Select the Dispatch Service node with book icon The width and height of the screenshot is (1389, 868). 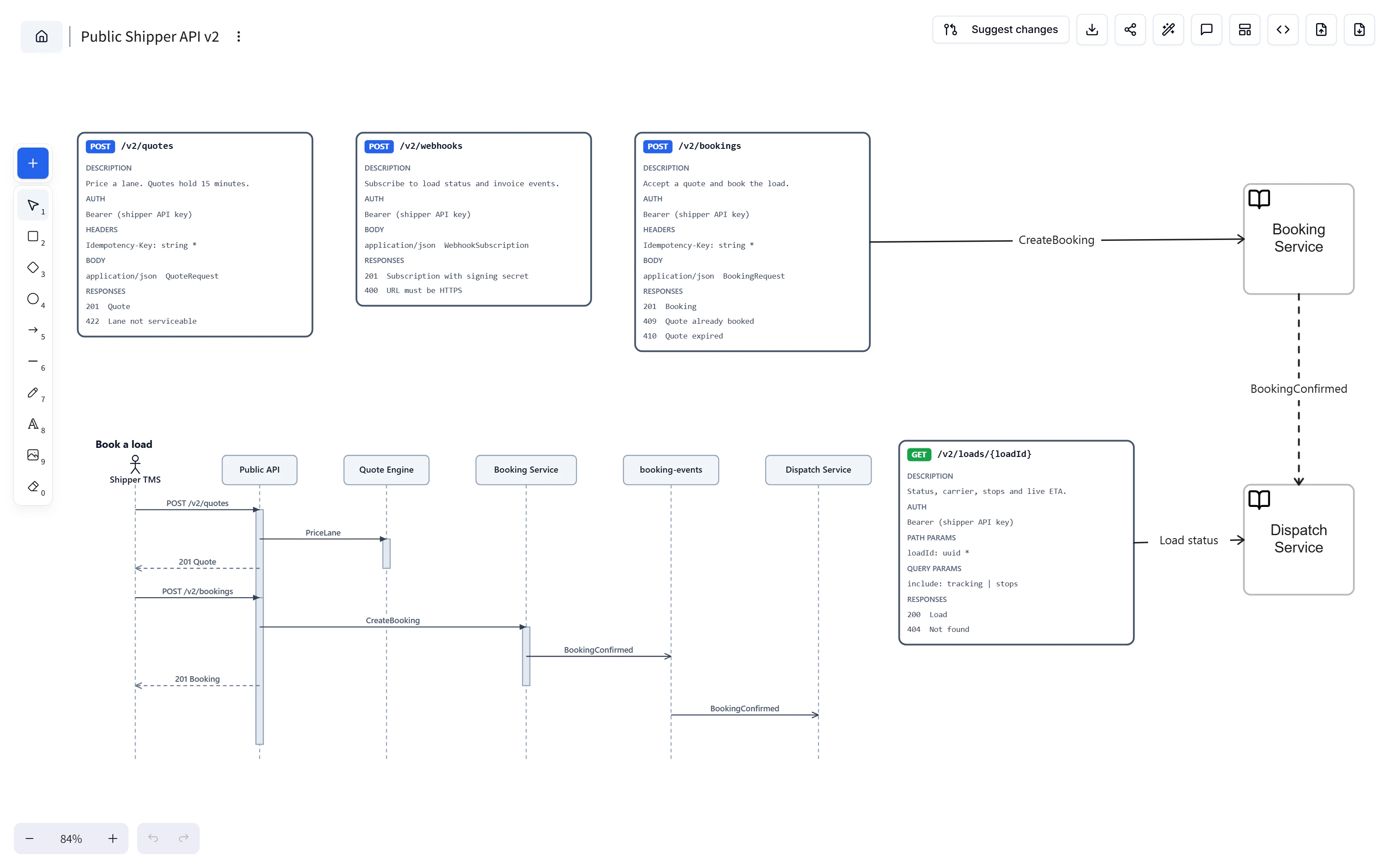(x=1298, y=539)
